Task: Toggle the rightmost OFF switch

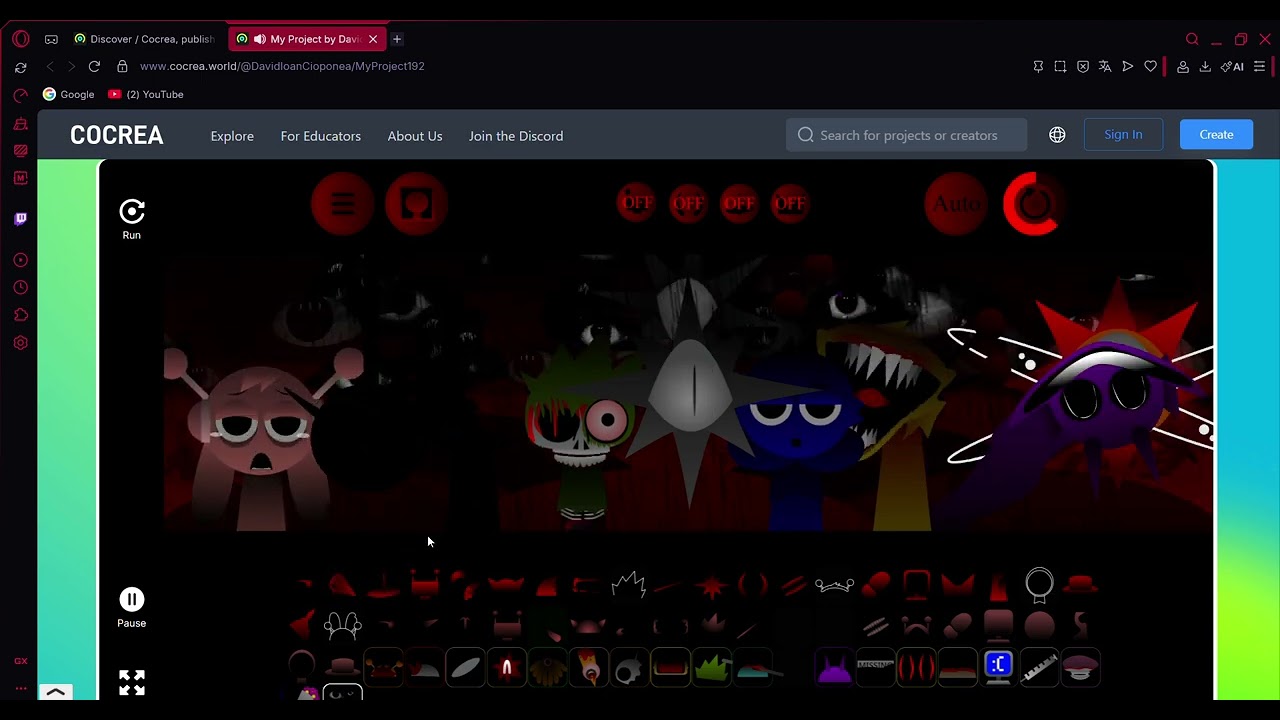Action: tap(790, 203)
